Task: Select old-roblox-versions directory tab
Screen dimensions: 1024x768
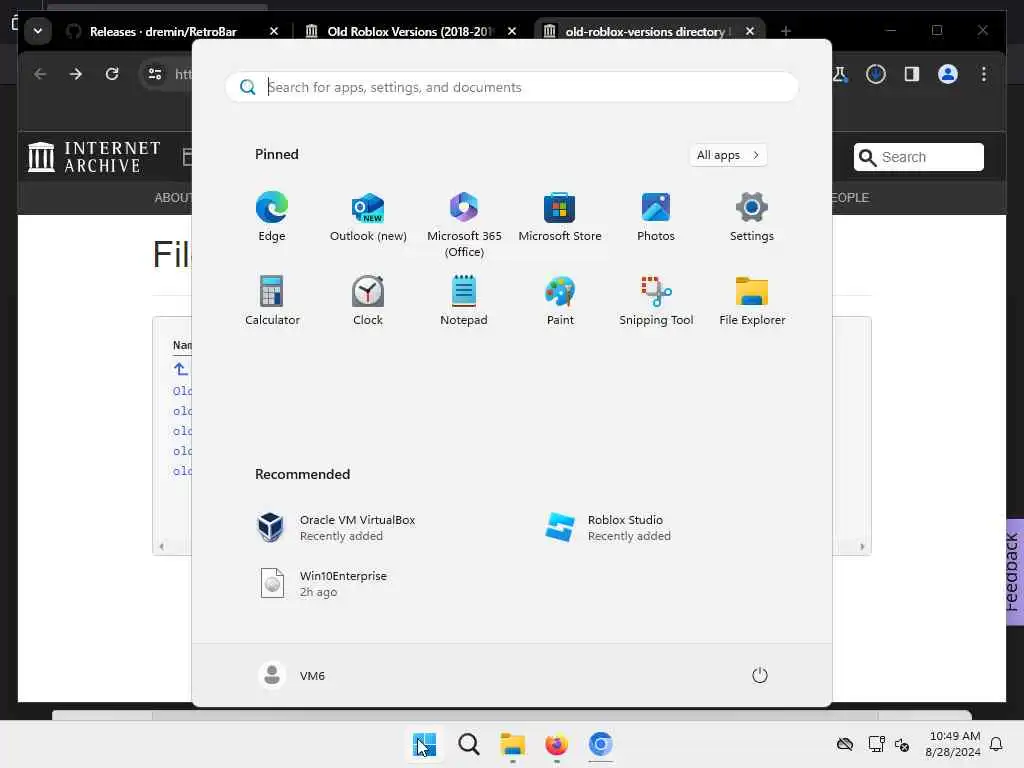Action: (647, 31)
